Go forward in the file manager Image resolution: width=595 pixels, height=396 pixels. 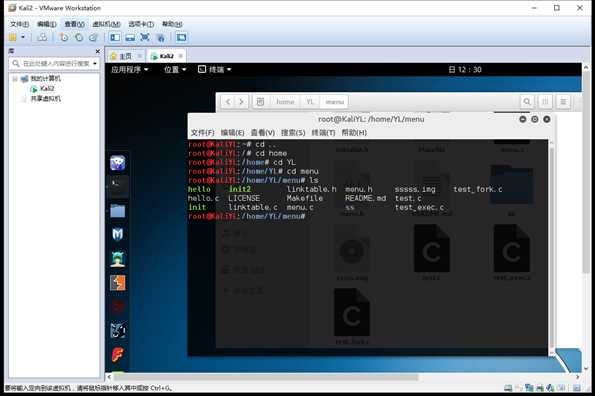click(241, 102)
